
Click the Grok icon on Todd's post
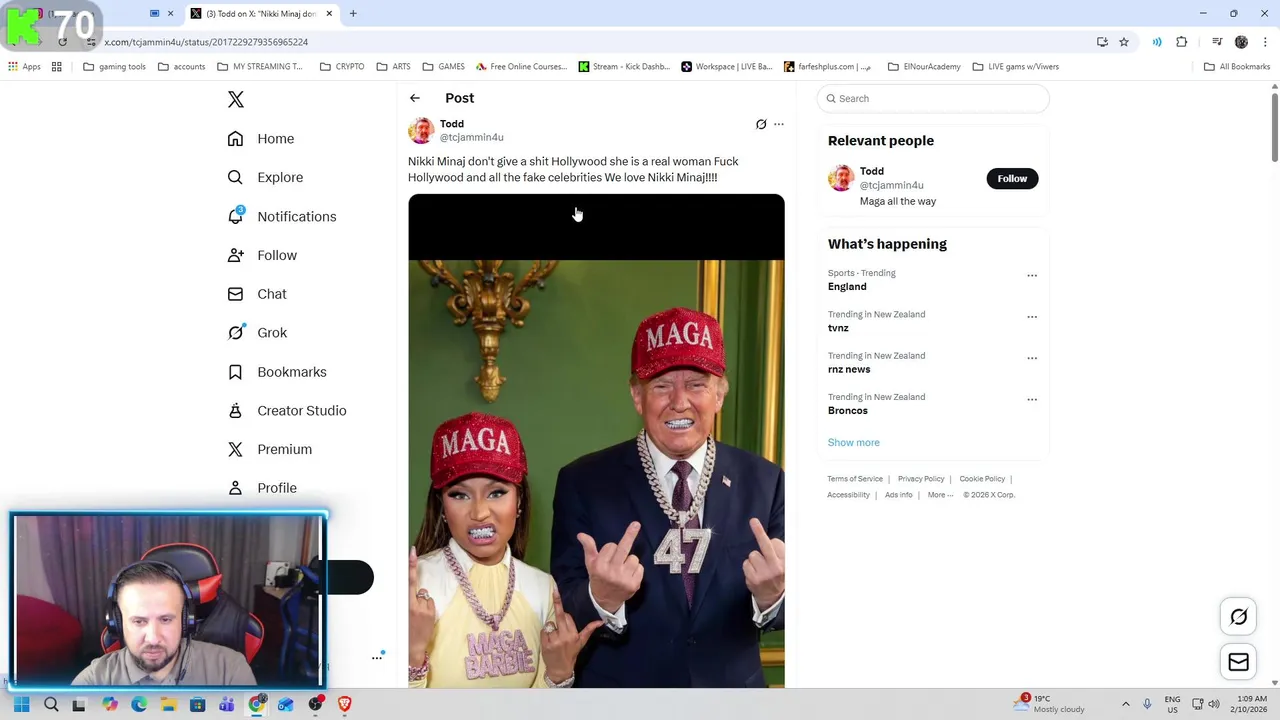pyautogui.click(x=761, y=124)
